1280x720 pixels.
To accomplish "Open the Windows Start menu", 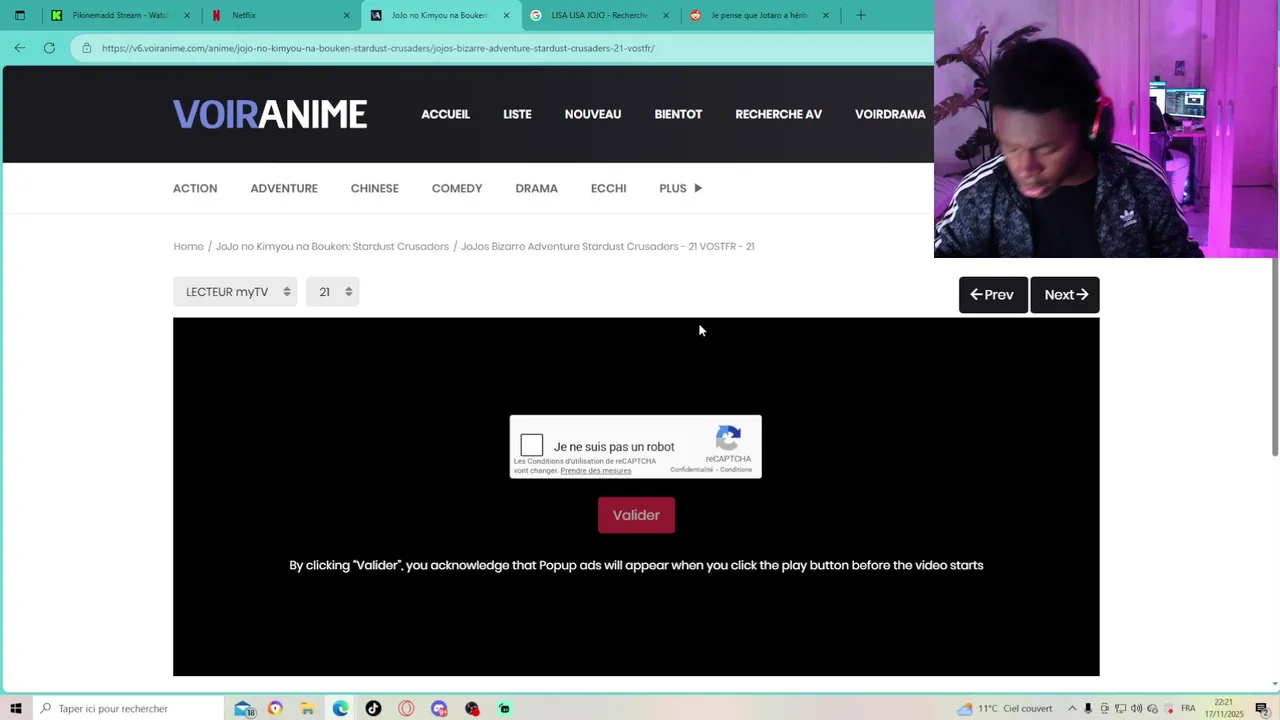I will pyautogui.click(x=15, y=708).
